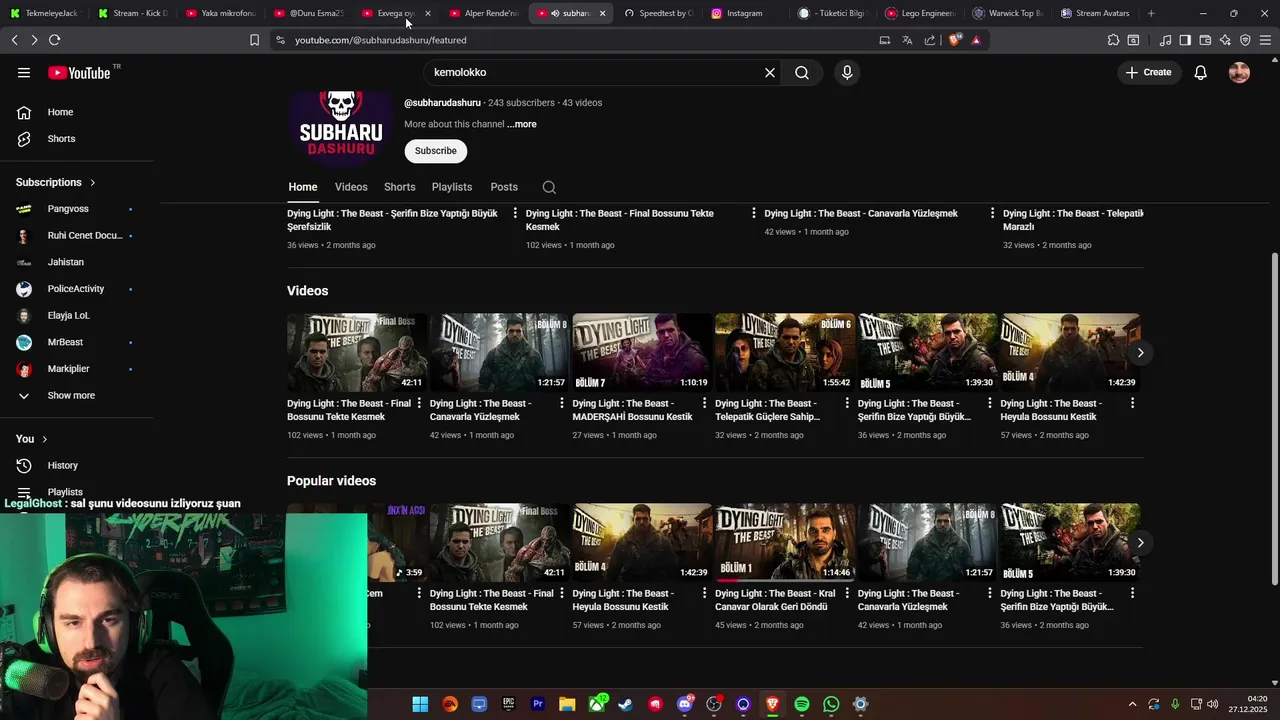Open the page translate icon

(x=907, y=40)
